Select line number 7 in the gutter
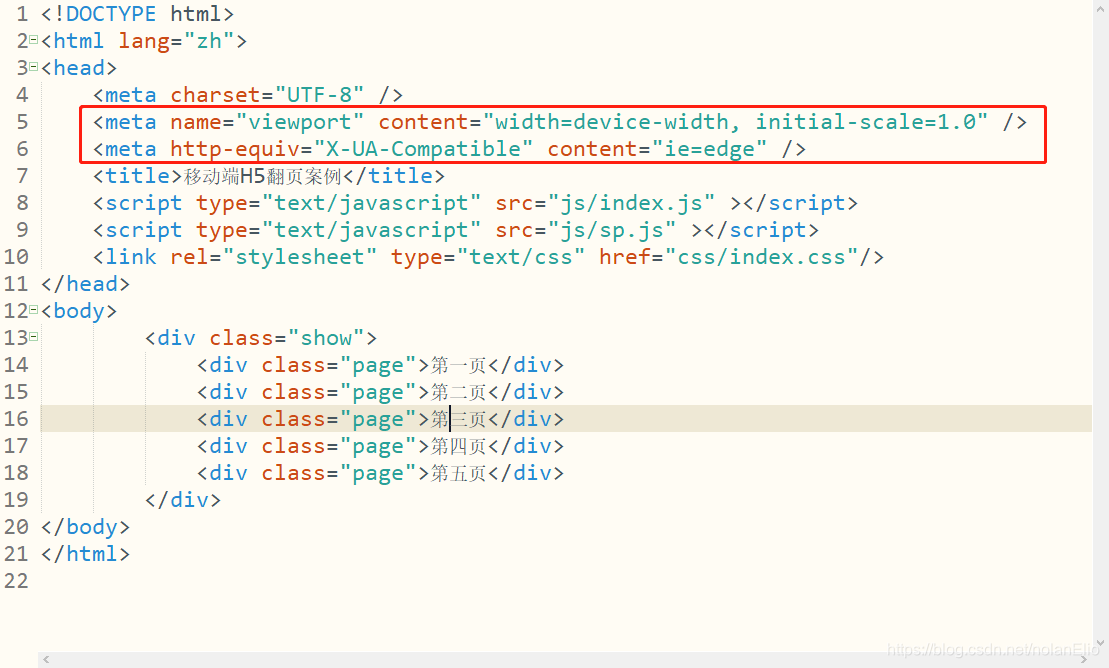1109x668 pixels. click(22, 175)
